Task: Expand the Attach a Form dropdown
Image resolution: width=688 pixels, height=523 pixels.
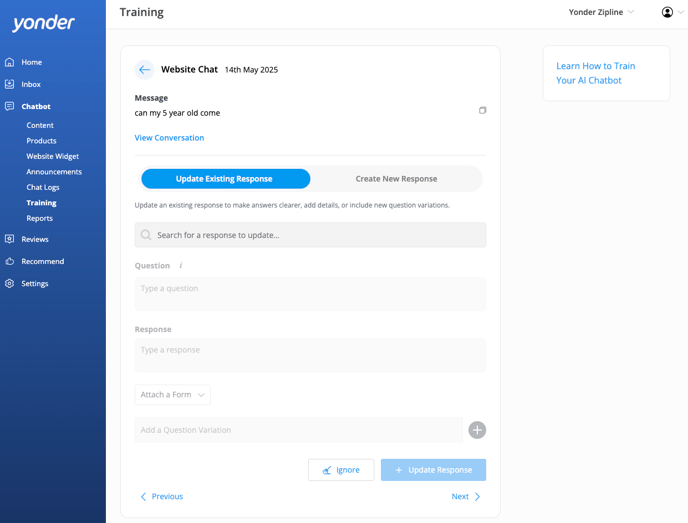Action: click(x=173, y=395)
